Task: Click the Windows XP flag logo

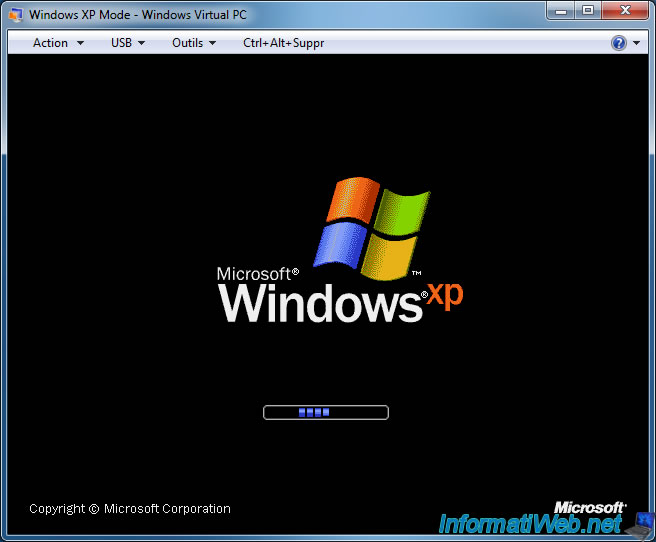Action: 372,228
